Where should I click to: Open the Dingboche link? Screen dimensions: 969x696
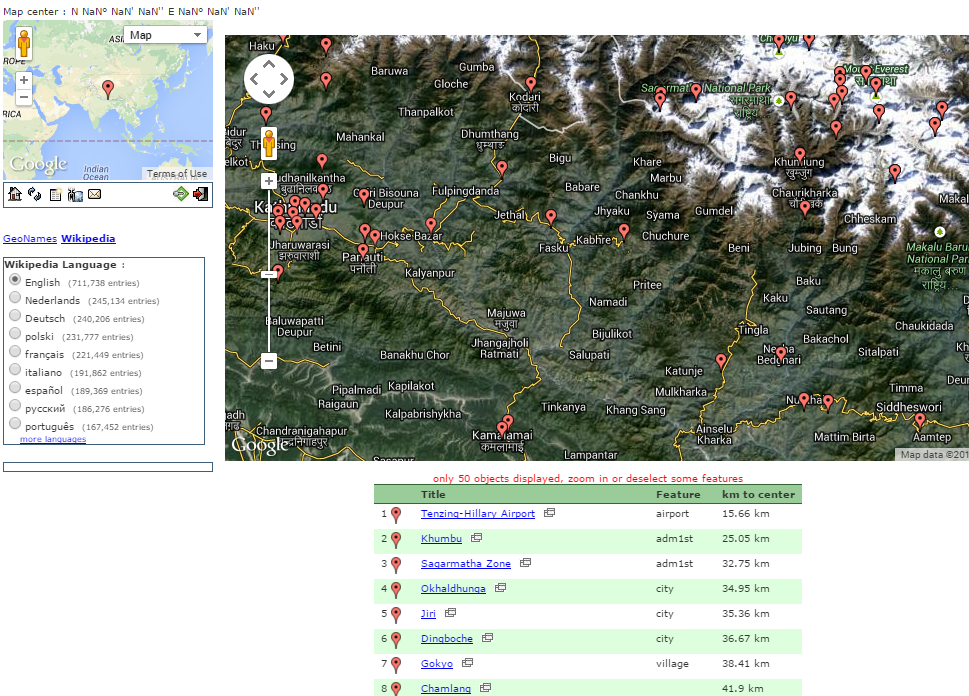(x=447, y=639)
